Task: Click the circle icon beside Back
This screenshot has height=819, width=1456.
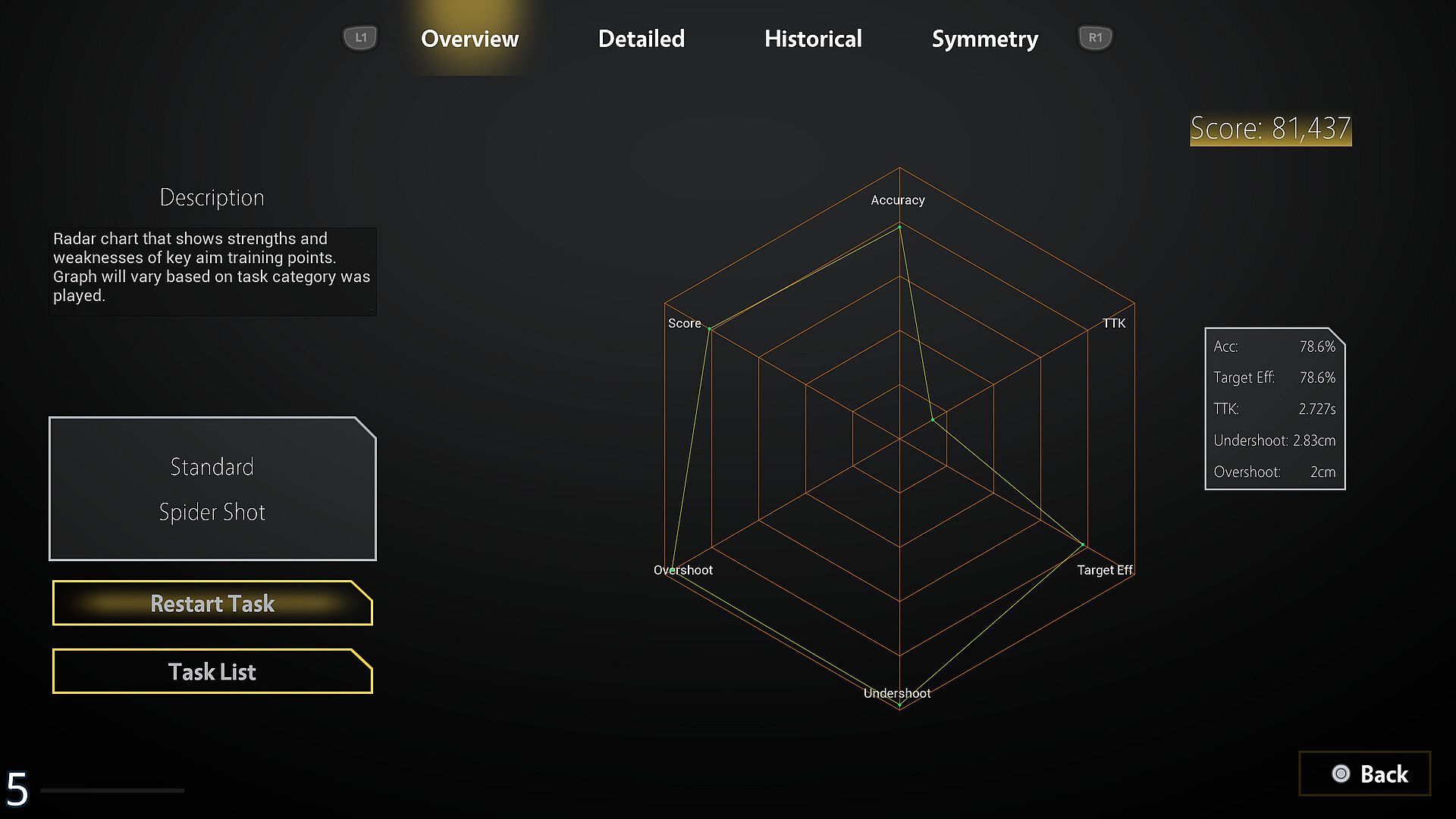Action: click(x=1341, y=773)
